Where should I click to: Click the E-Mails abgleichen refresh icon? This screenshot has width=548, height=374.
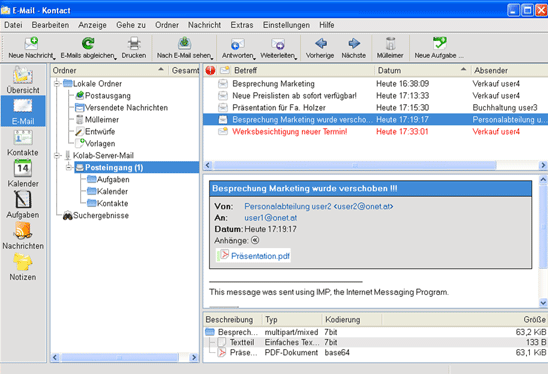pos(88,43)
